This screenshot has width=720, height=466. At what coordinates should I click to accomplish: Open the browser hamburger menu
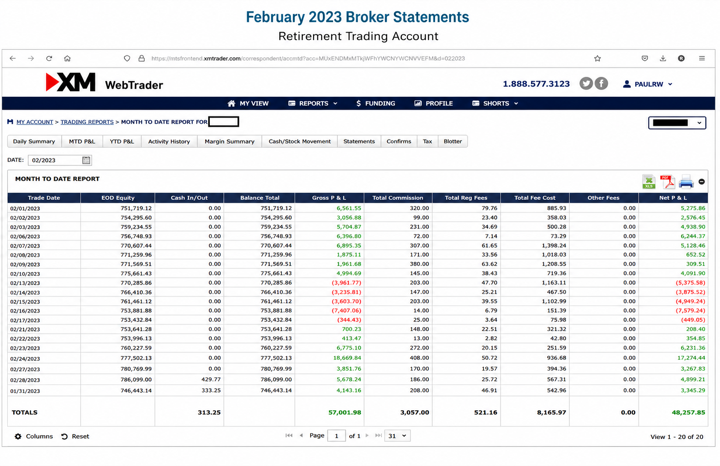coord(702,58)
